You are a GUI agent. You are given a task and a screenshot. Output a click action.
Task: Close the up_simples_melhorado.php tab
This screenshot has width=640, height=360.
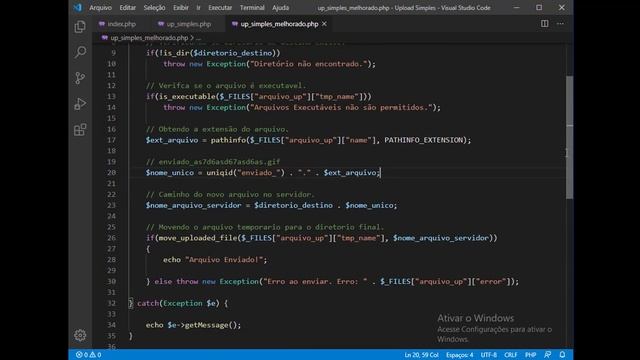[x=324, y=24]
